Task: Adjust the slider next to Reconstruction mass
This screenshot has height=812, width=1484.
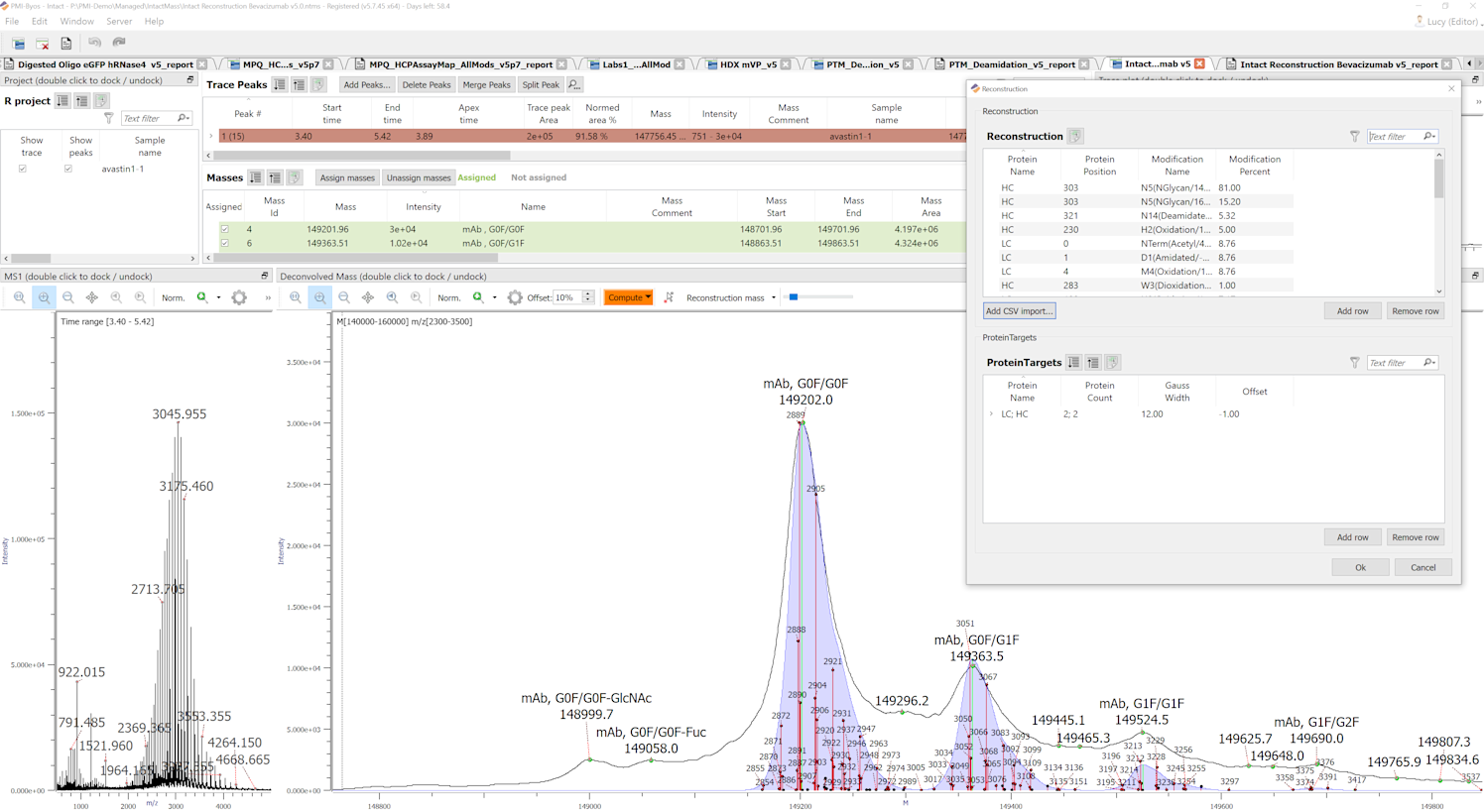Action: (794, 297)
